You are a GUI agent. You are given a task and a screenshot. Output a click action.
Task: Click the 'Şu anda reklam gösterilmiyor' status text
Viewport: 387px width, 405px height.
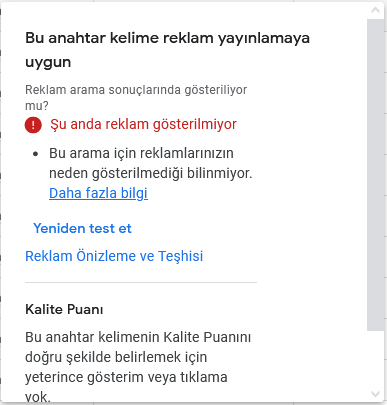pyautogui.click(x=143, y=124)
